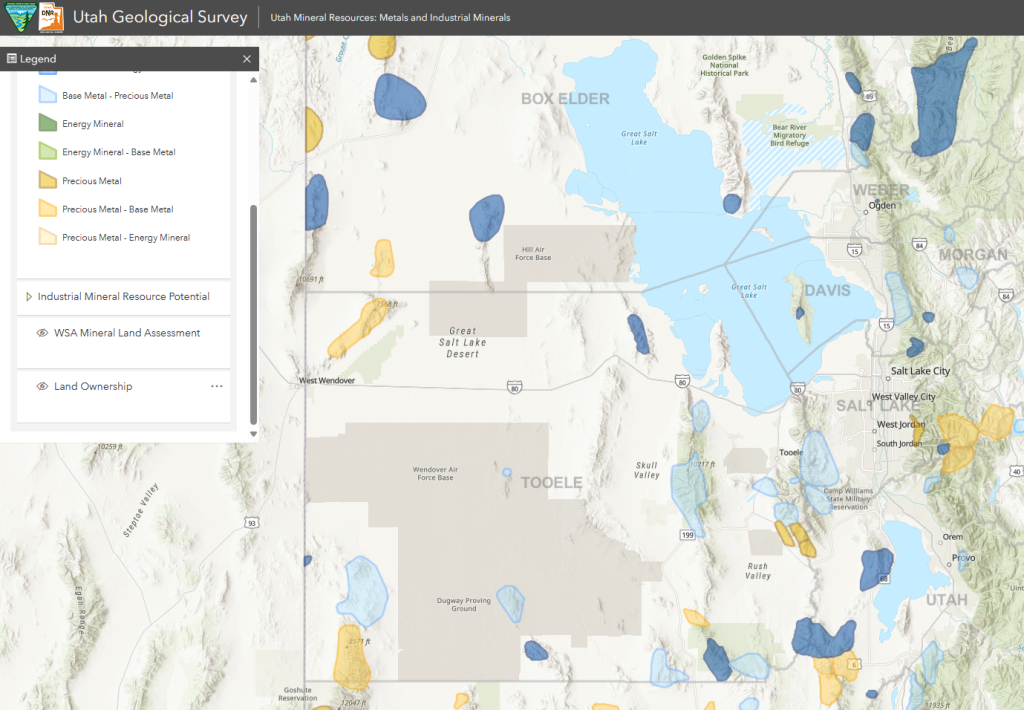Click the Salt Lake City map label

(x=920, y=371)
